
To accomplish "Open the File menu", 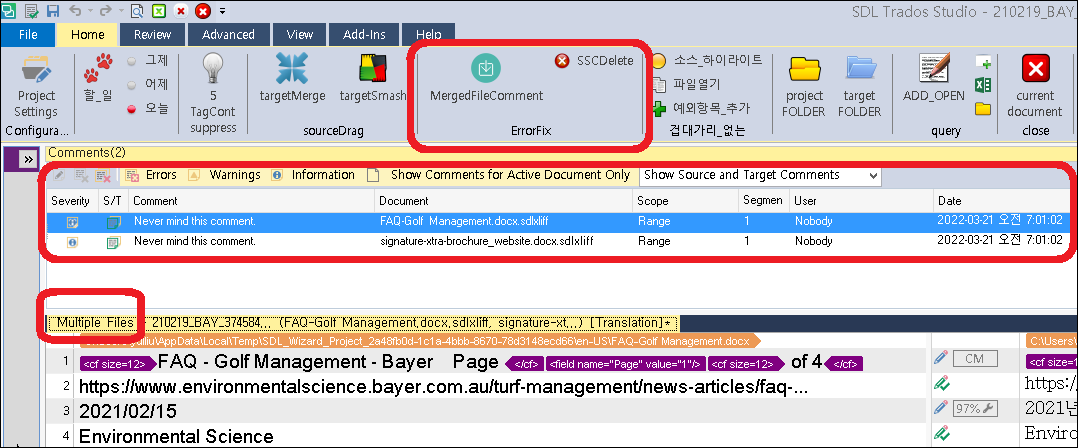I will tap(28, 34).
